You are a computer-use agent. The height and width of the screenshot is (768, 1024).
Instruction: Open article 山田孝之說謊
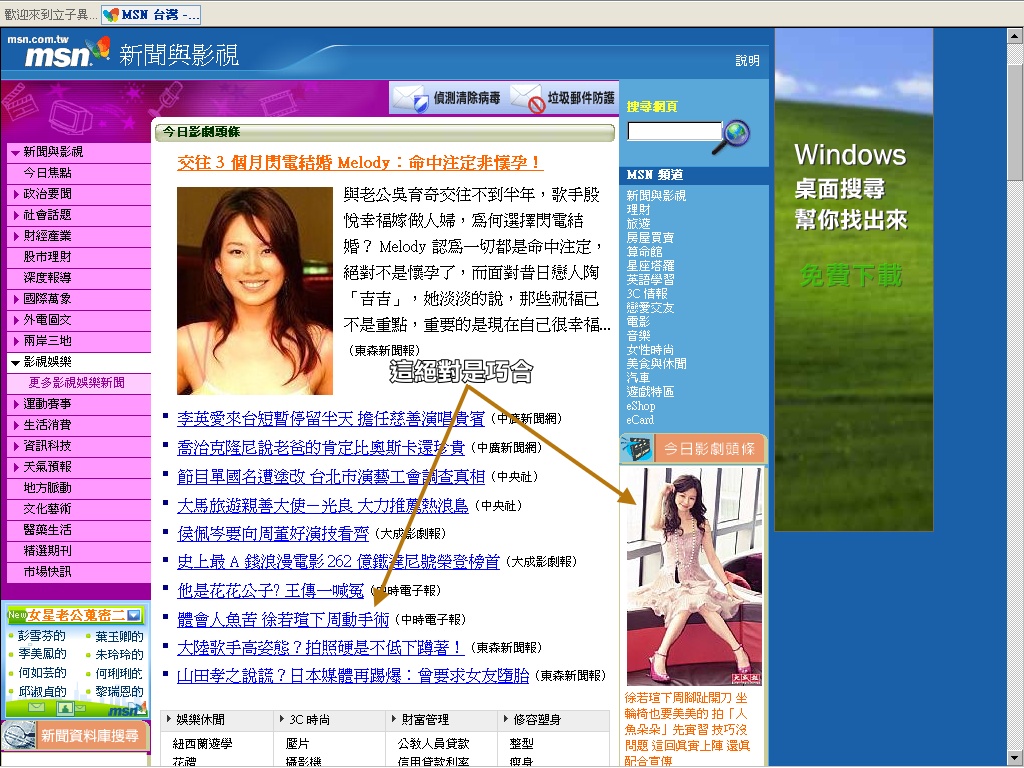(x=353, y=676)
